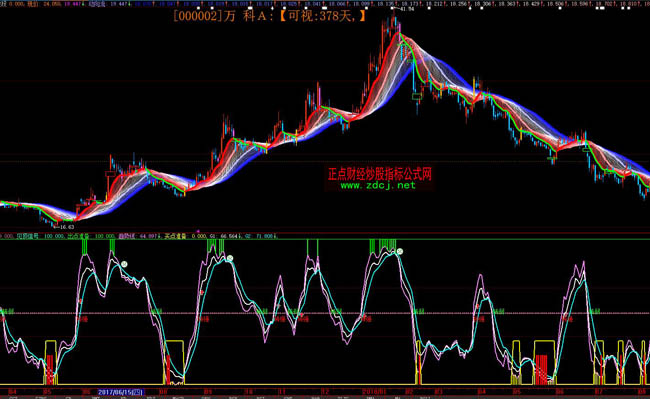
Task: Click the smiley marker at the 2018/01 oscillator peak
Action: click(400, 251)
